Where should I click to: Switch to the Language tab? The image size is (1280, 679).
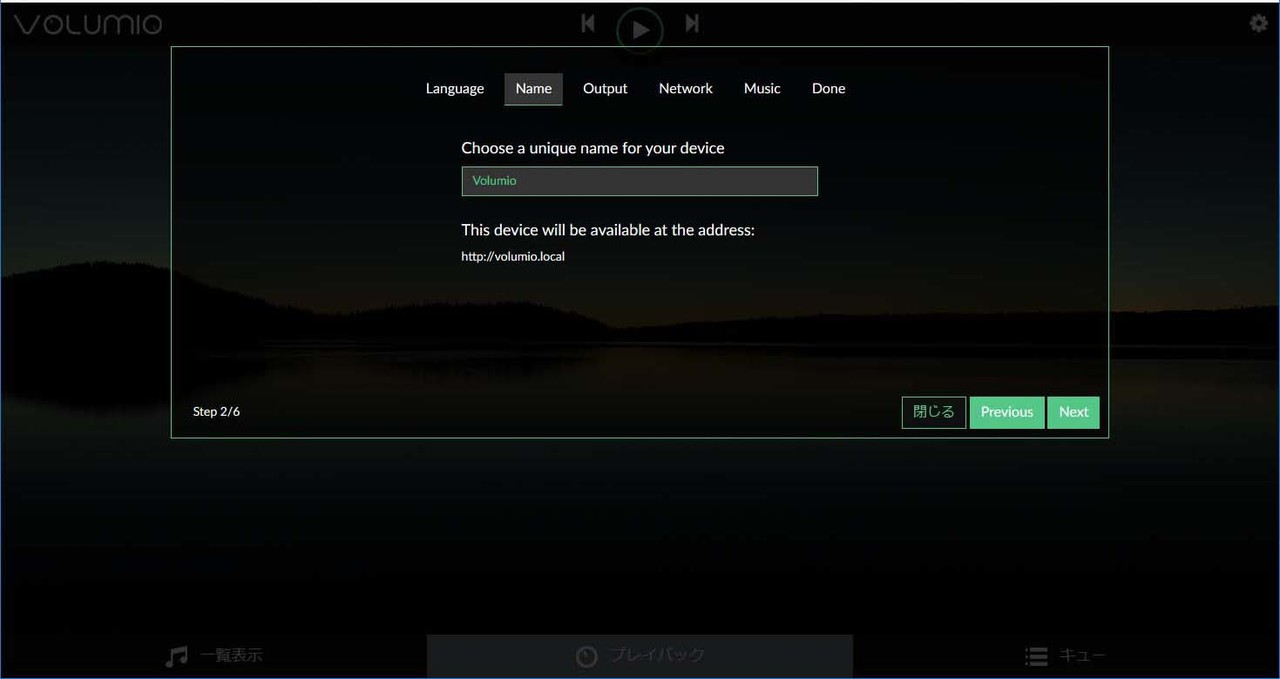tap(454, 89)
